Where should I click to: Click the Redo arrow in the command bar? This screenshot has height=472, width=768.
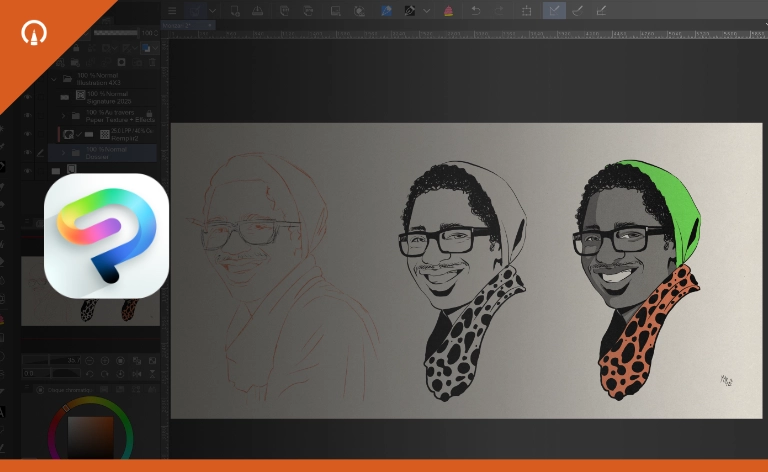[x=499, y=10]
